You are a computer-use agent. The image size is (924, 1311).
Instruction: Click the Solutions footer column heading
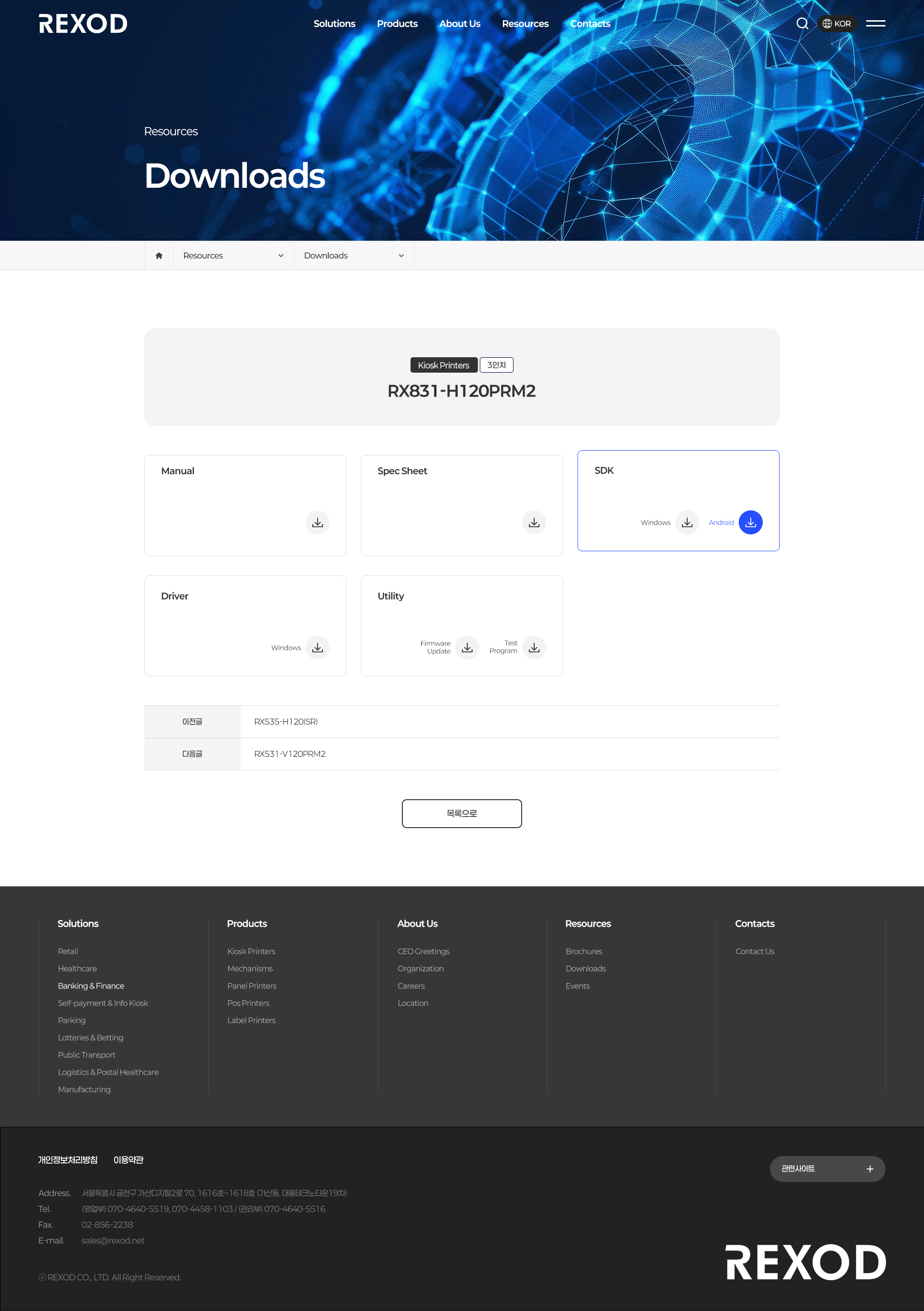[78, 923]
